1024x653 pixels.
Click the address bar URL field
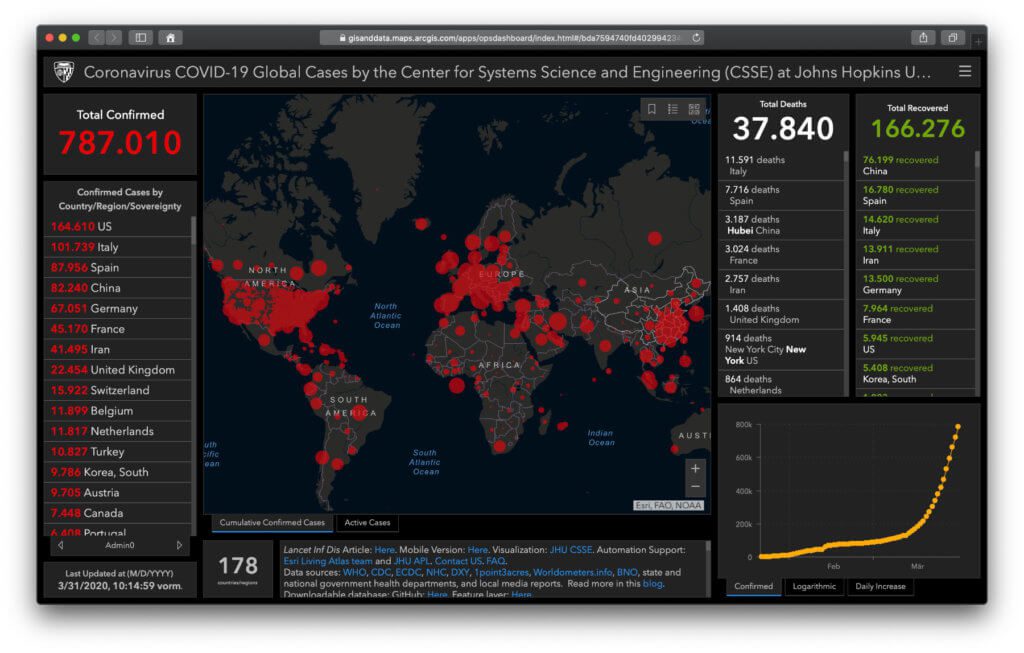click(x=511, y=38)
